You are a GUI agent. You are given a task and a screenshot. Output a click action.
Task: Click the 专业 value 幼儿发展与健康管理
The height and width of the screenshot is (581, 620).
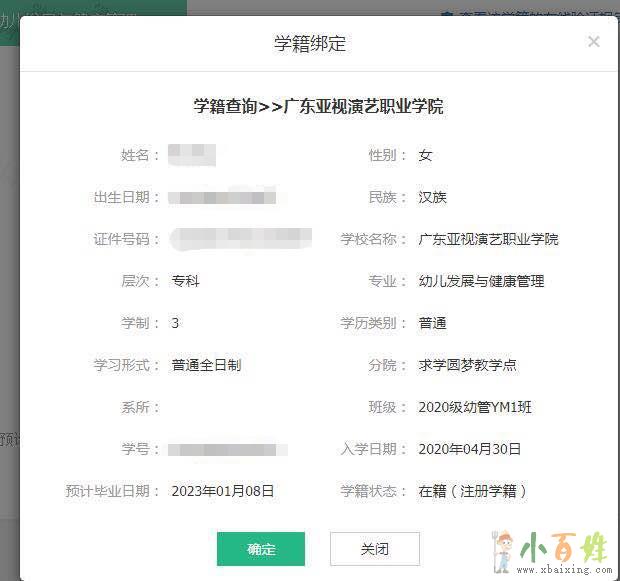481,281
